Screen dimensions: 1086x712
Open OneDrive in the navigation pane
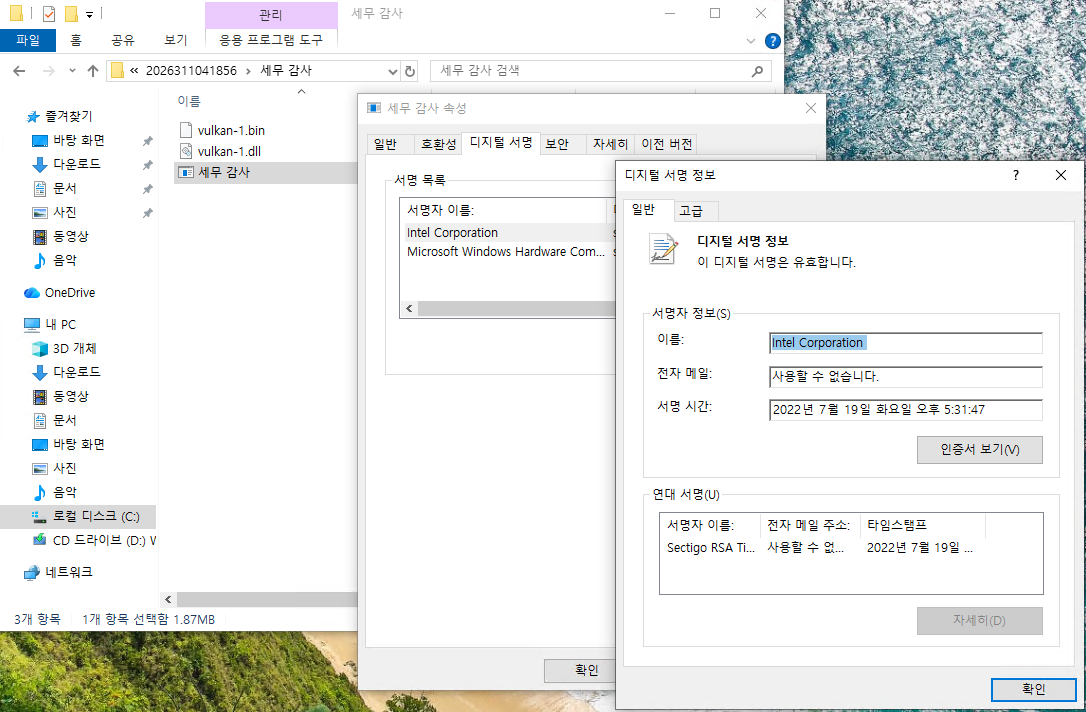(69, 293)
